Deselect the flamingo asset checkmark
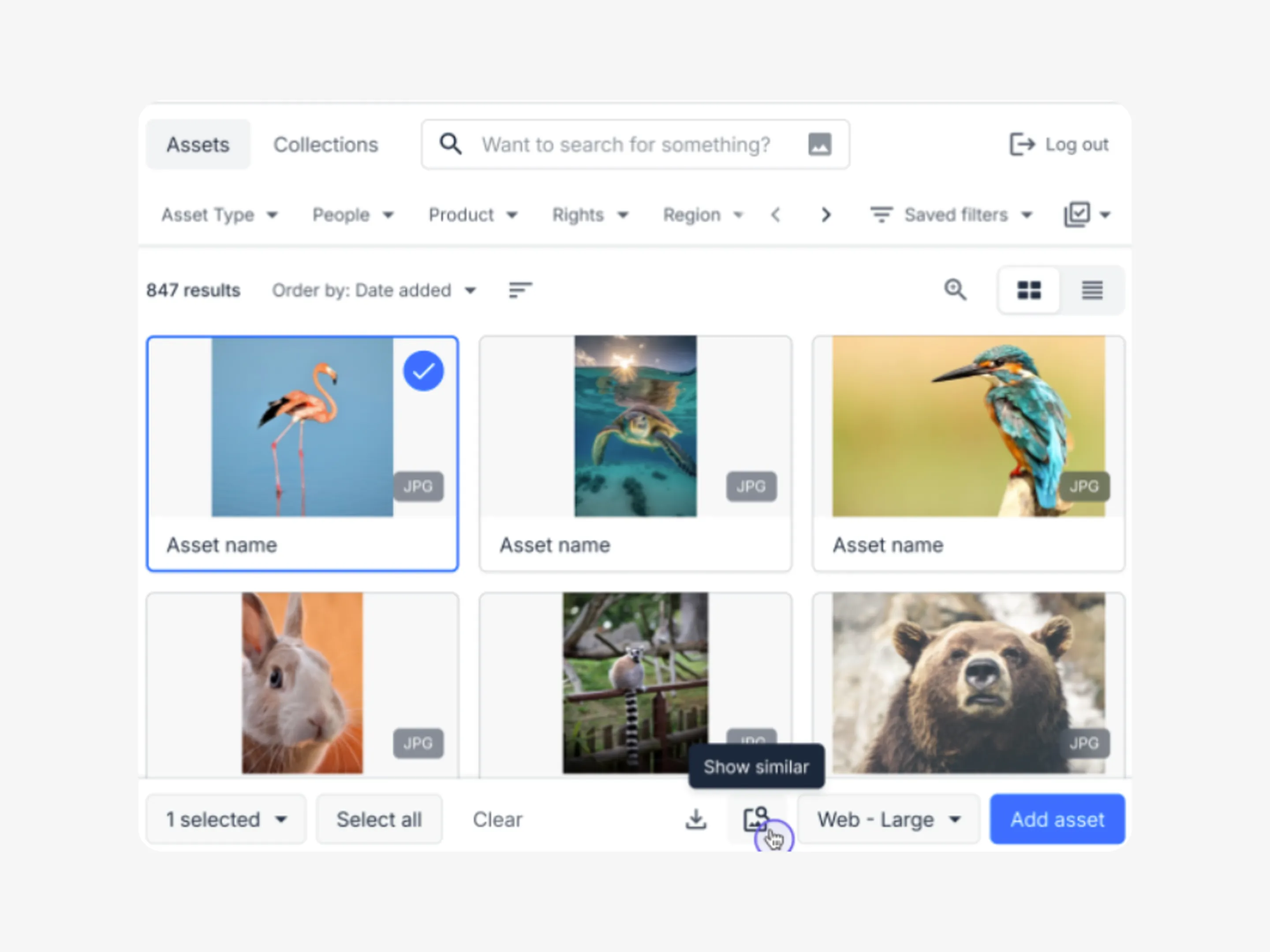 tap(424, 371)
